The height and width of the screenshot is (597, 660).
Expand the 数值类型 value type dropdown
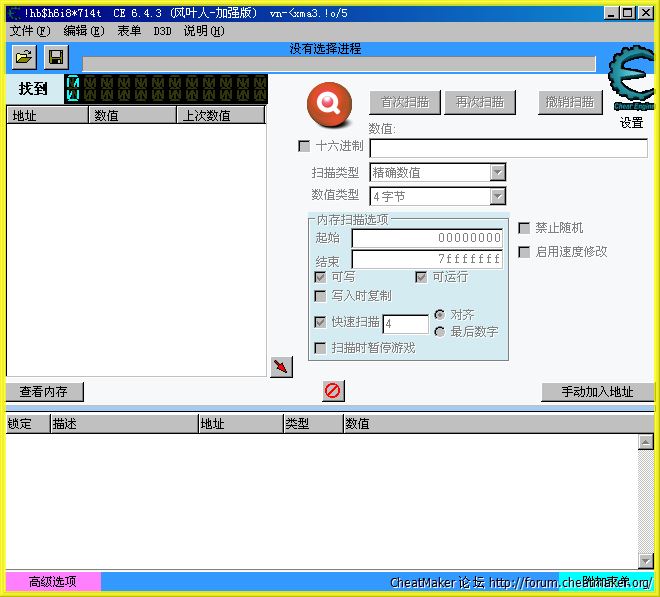click(x=497, y=196)
